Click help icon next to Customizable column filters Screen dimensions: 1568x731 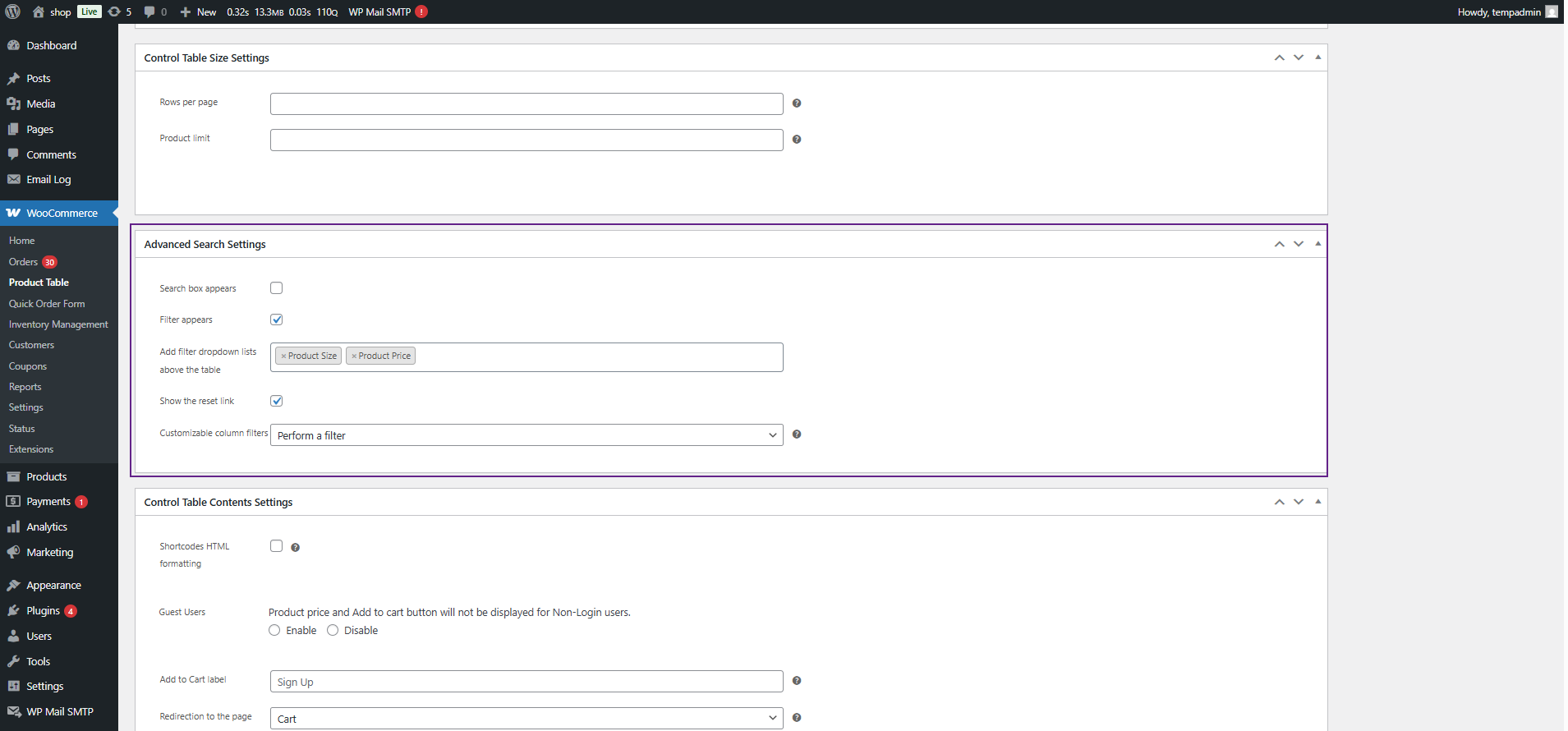[796, 434]
